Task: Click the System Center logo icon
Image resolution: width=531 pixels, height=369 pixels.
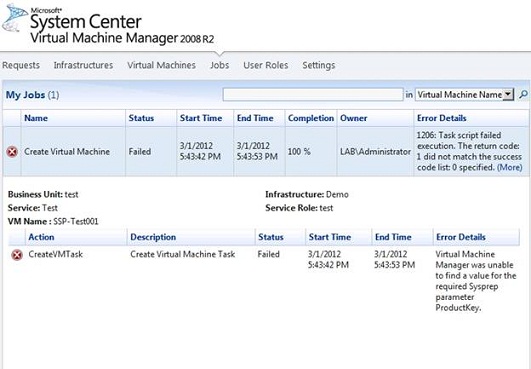Action: tap(15, 18)
